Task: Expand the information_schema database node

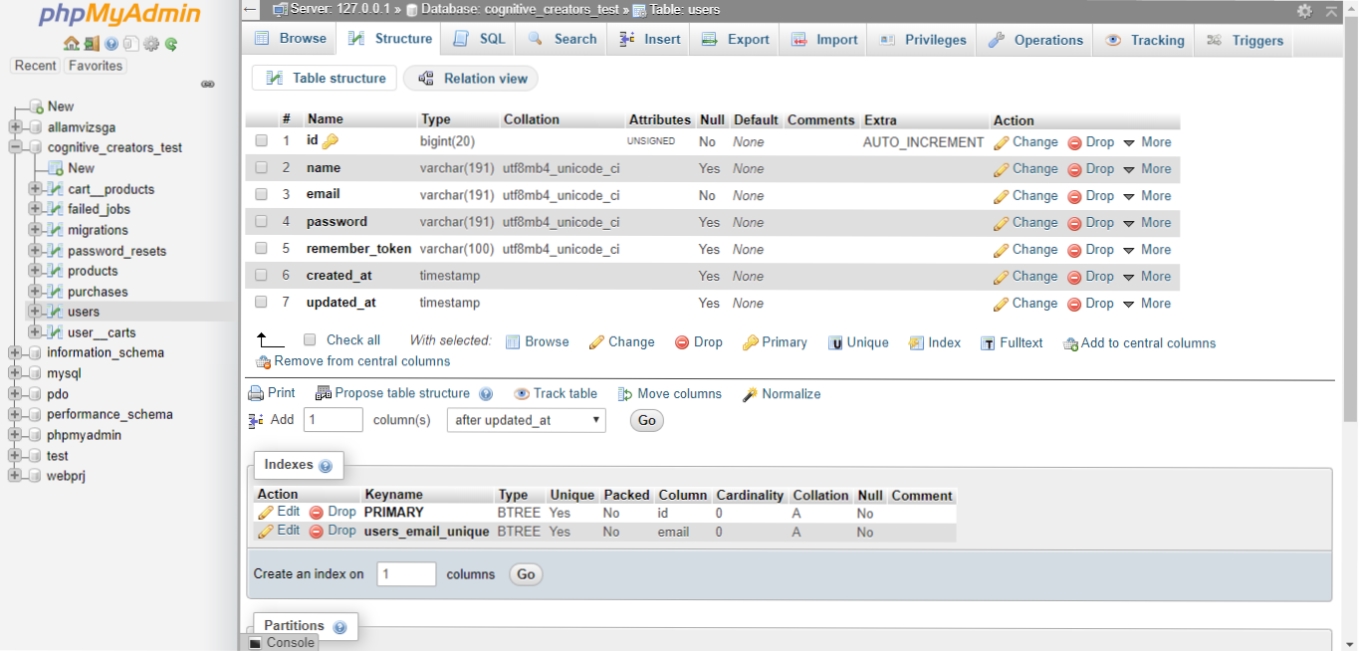Action: click(15, 353)
